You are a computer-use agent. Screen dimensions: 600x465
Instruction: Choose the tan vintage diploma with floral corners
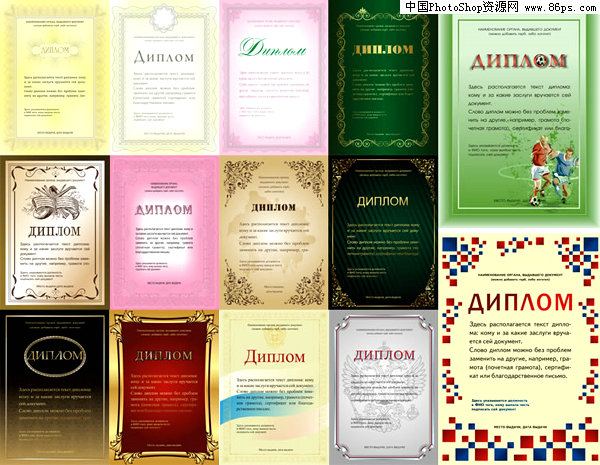(x=274, y=232)
